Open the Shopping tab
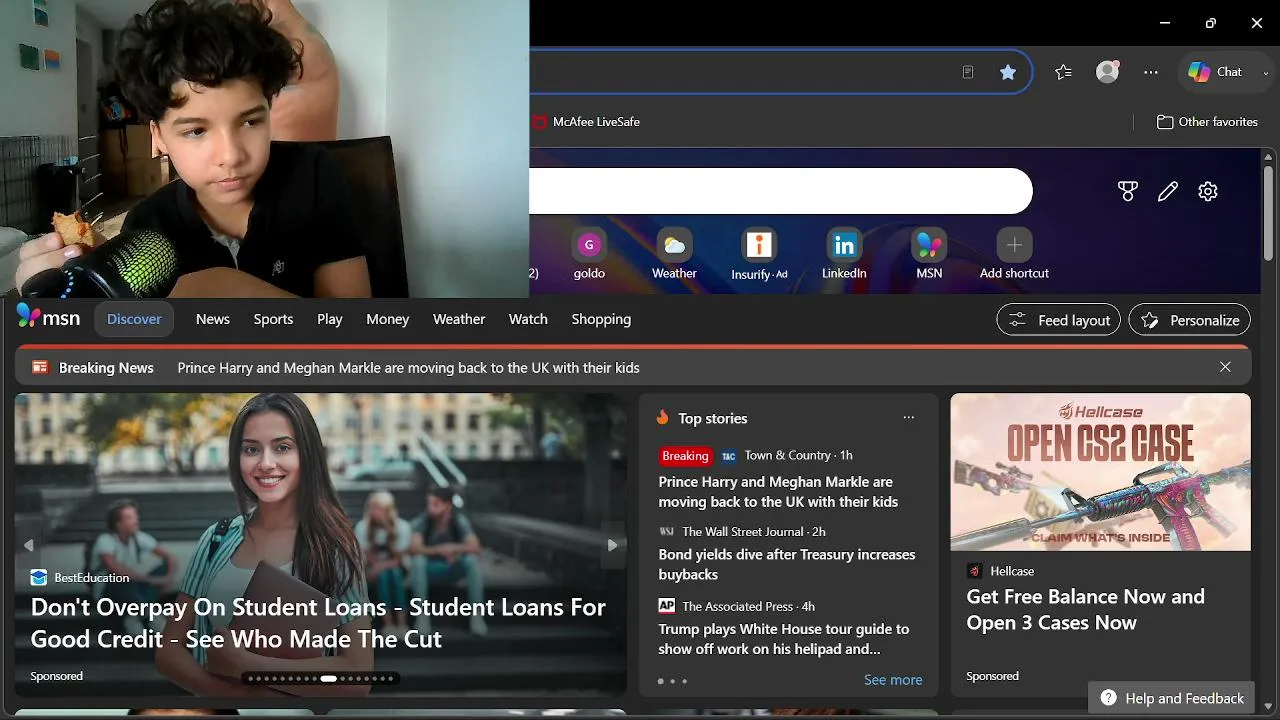Image resolution: width=1280 pixels, height=720 pixels. click(x=601, y=319)
